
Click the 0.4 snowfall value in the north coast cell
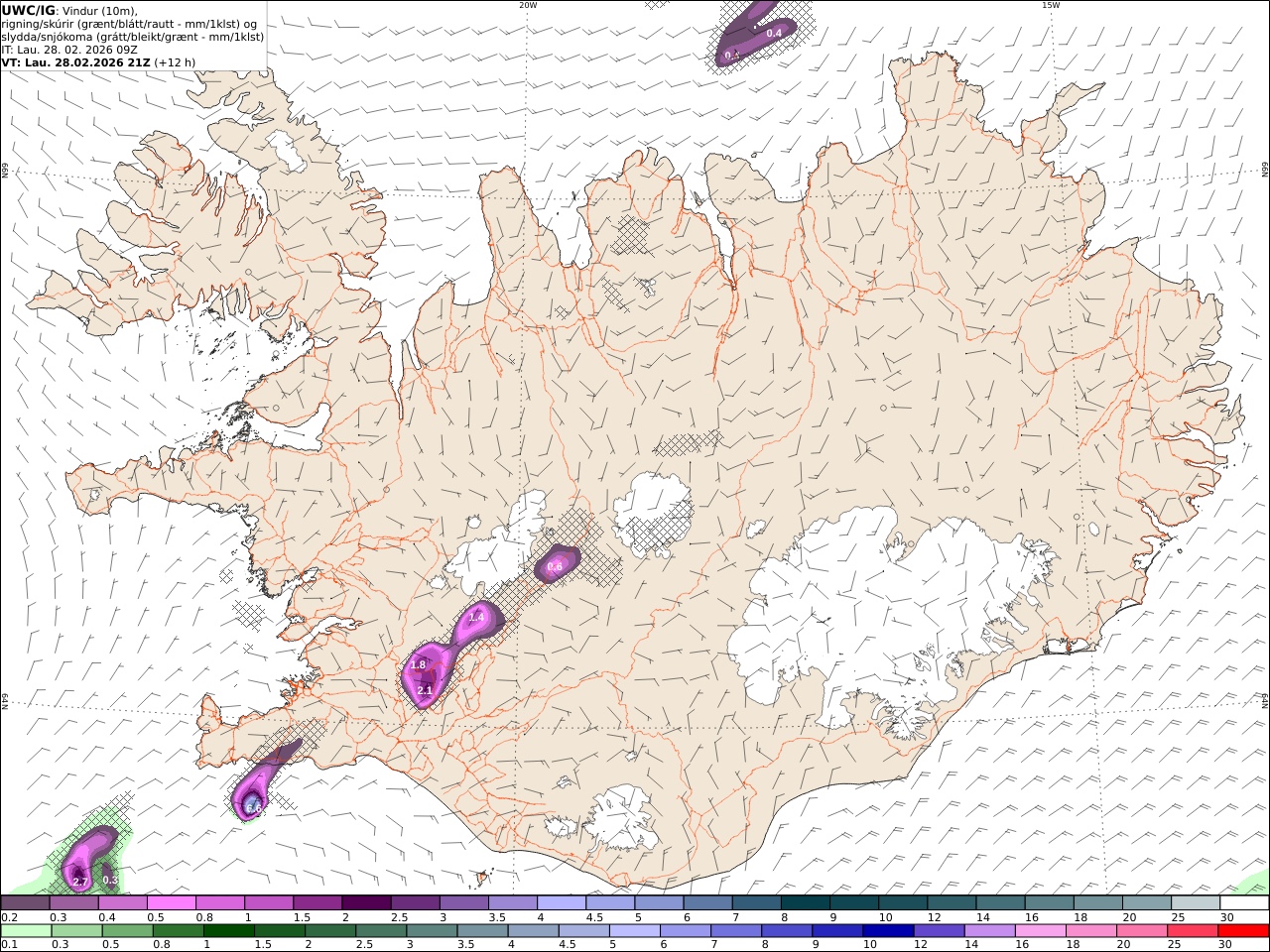click(775, 34)
